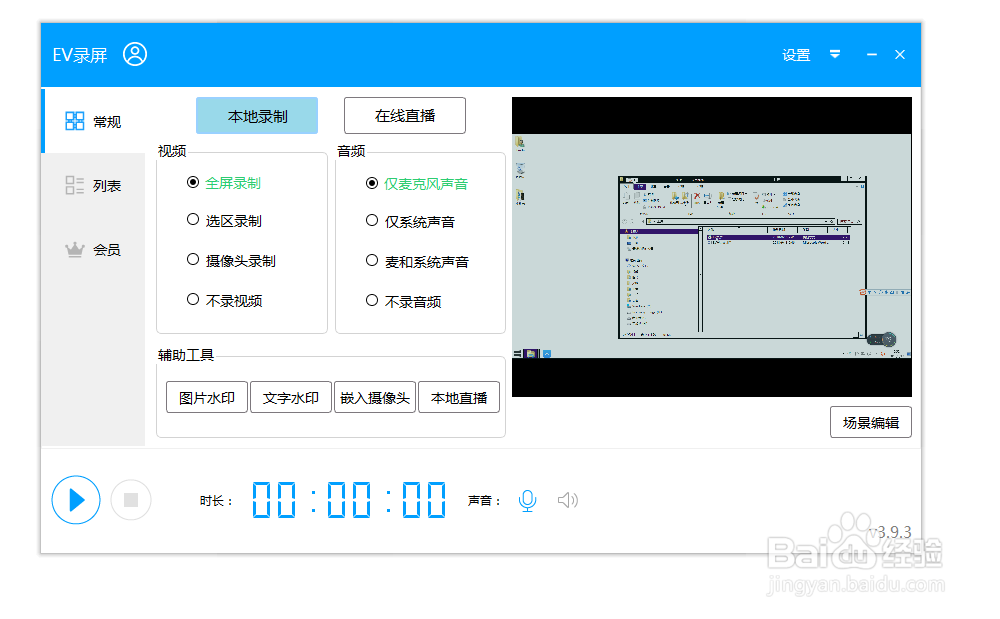
Task: Minimize the EV录屏 window
Action: click(871, 55)
